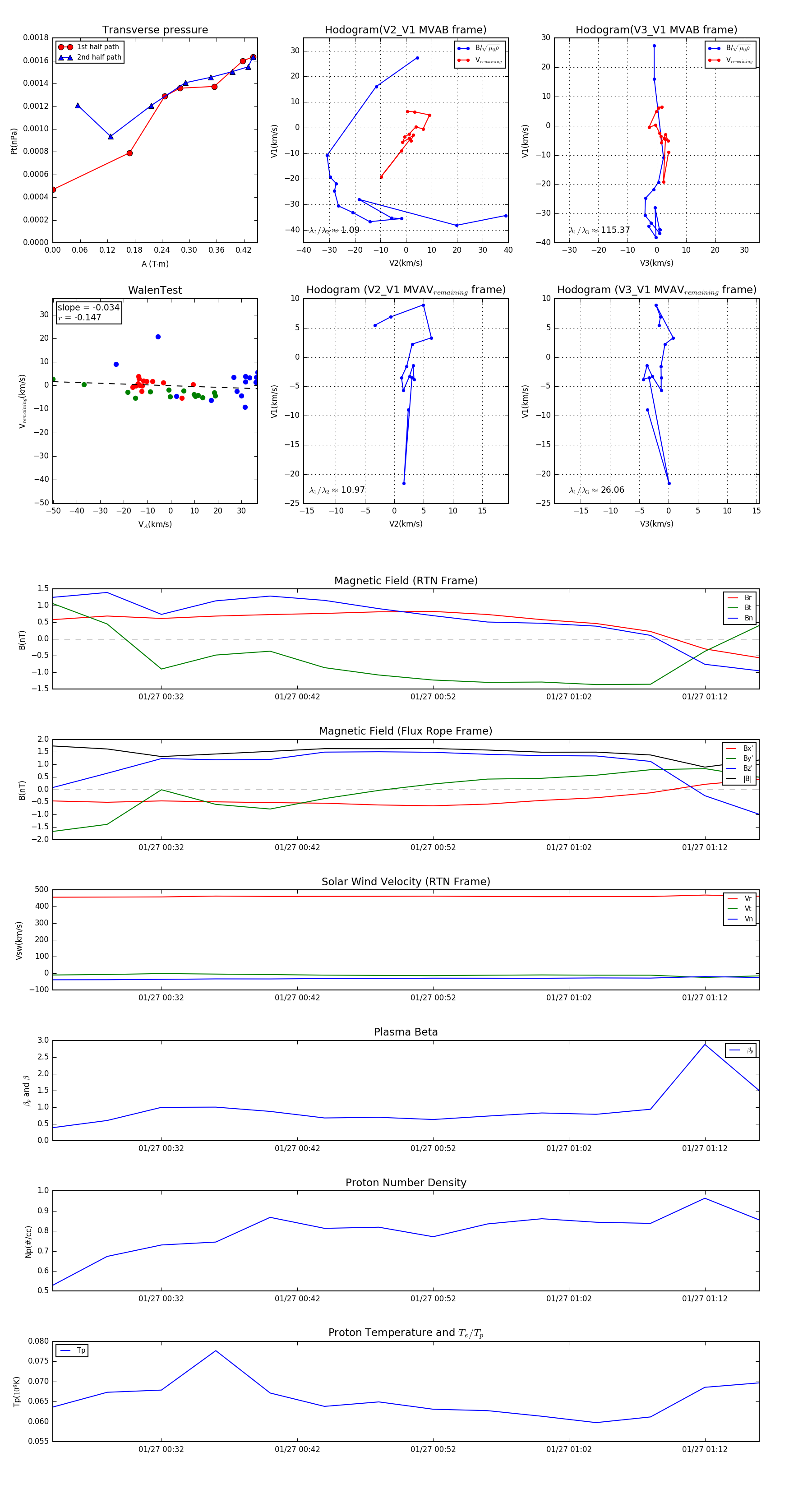The image size is (812, 1489).
Task: Click the λ1/λ2 ≈ 10.97 annotation
Action: pyautogui.click(x=337, y=490)
